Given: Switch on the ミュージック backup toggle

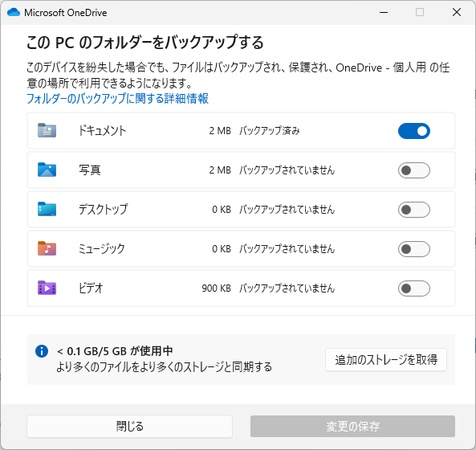Looking at the screenshot, I should click(x=414, y=249).
